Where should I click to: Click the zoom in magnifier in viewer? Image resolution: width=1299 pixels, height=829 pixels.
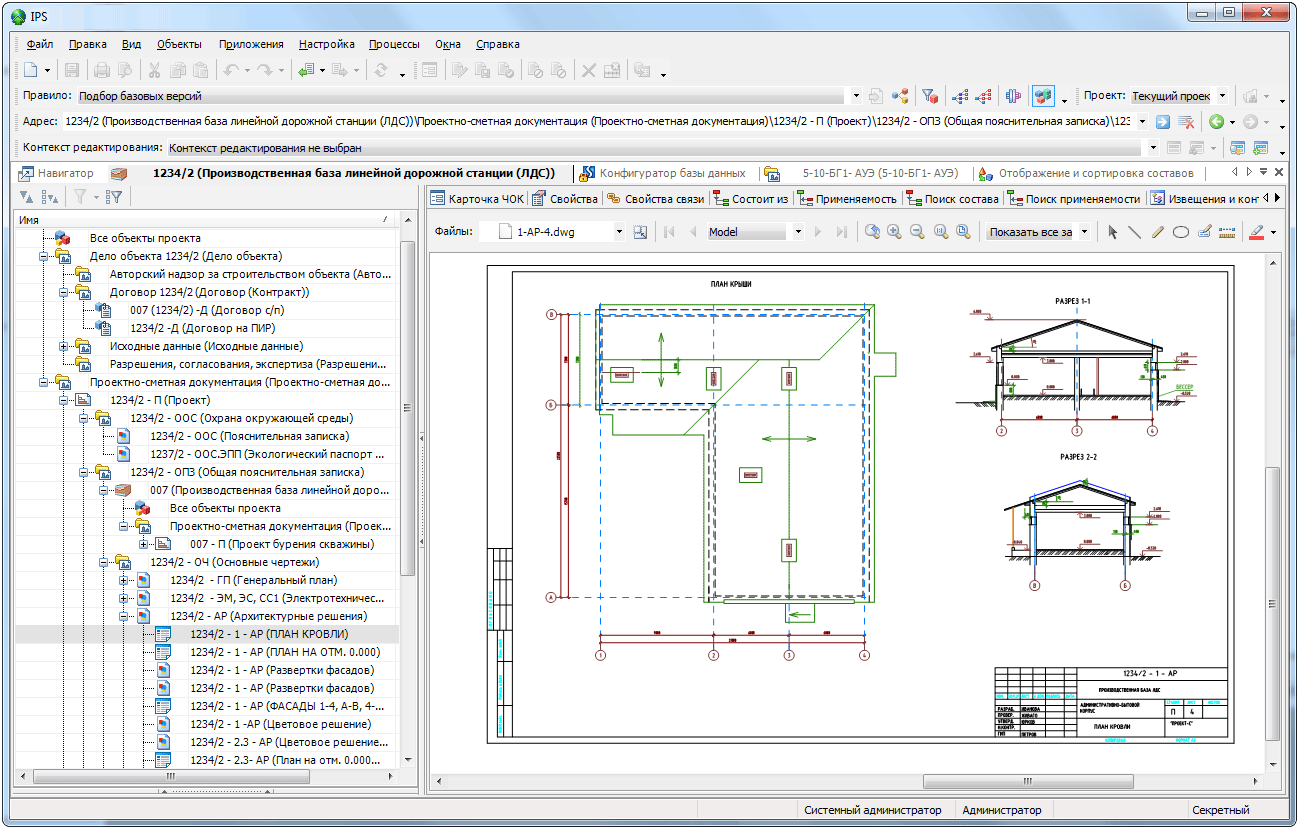(894, 232)
